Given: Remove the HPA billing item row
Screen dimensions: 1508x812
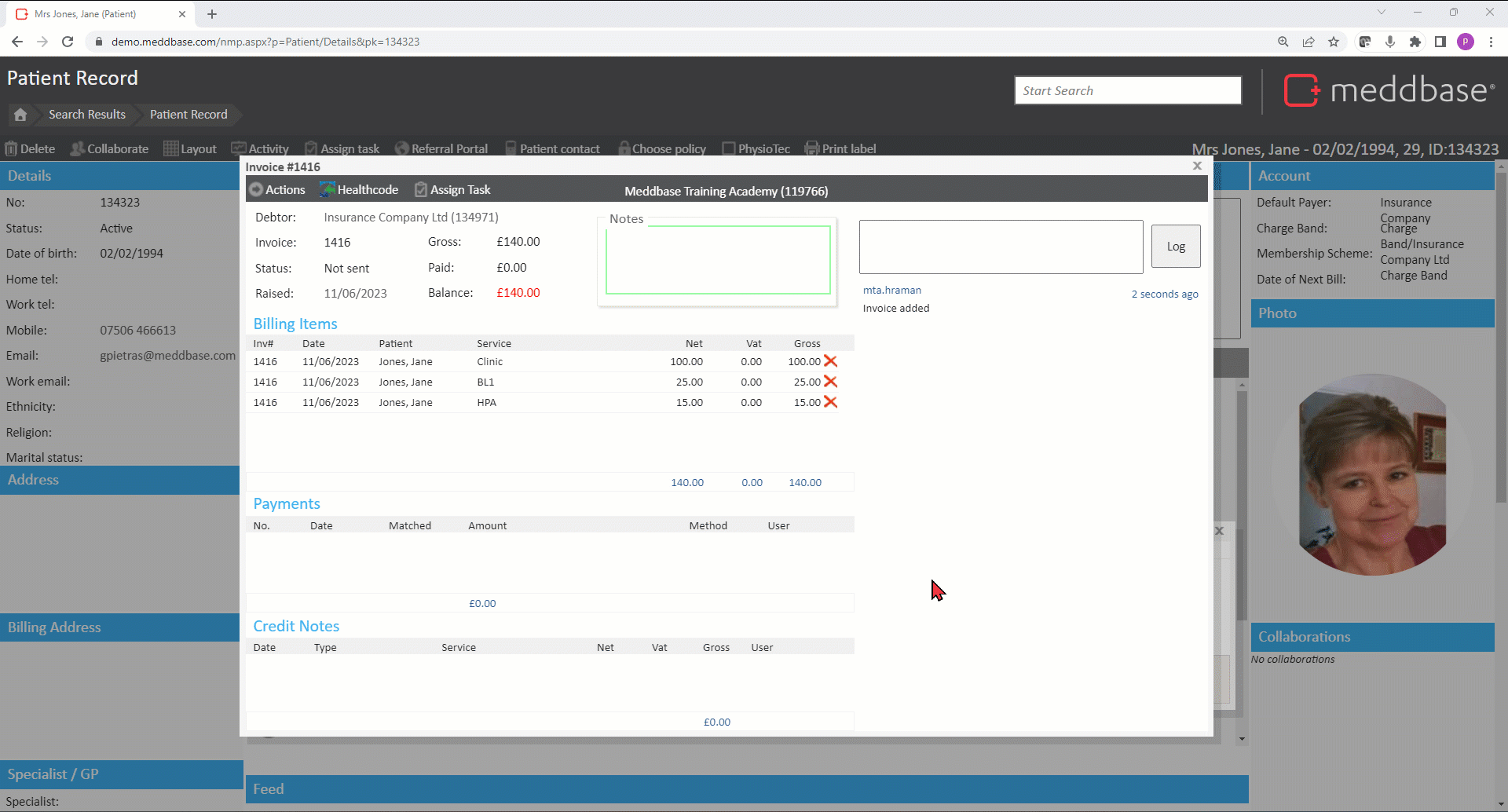Looking at the screenshot, I should pyautogui.click(x=830, y=402).
